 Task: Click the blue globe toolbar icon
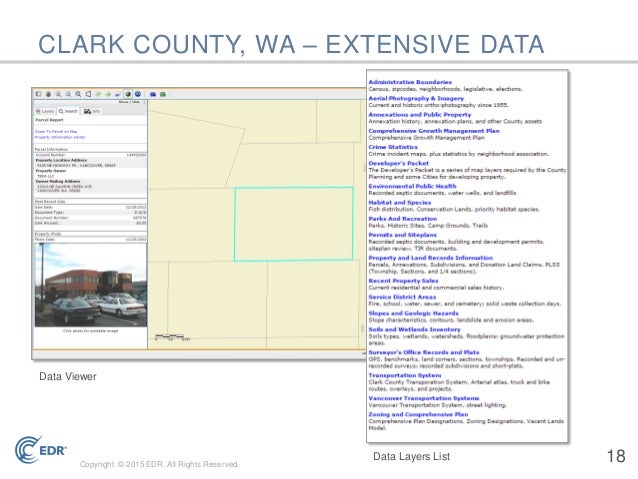[138, 94]
